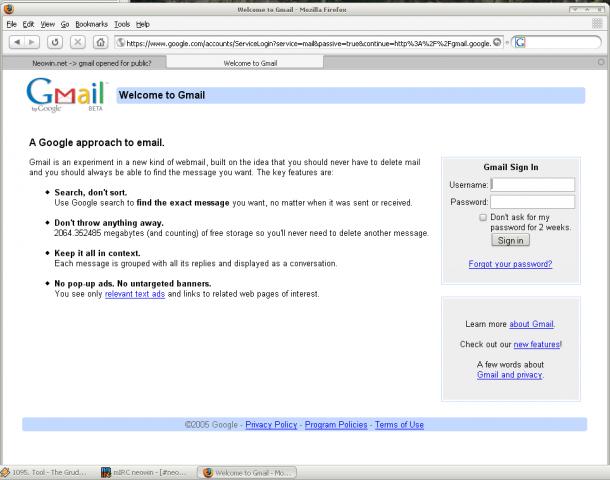Switch to the mIRC neowin taskbar item

pos(145,473)
